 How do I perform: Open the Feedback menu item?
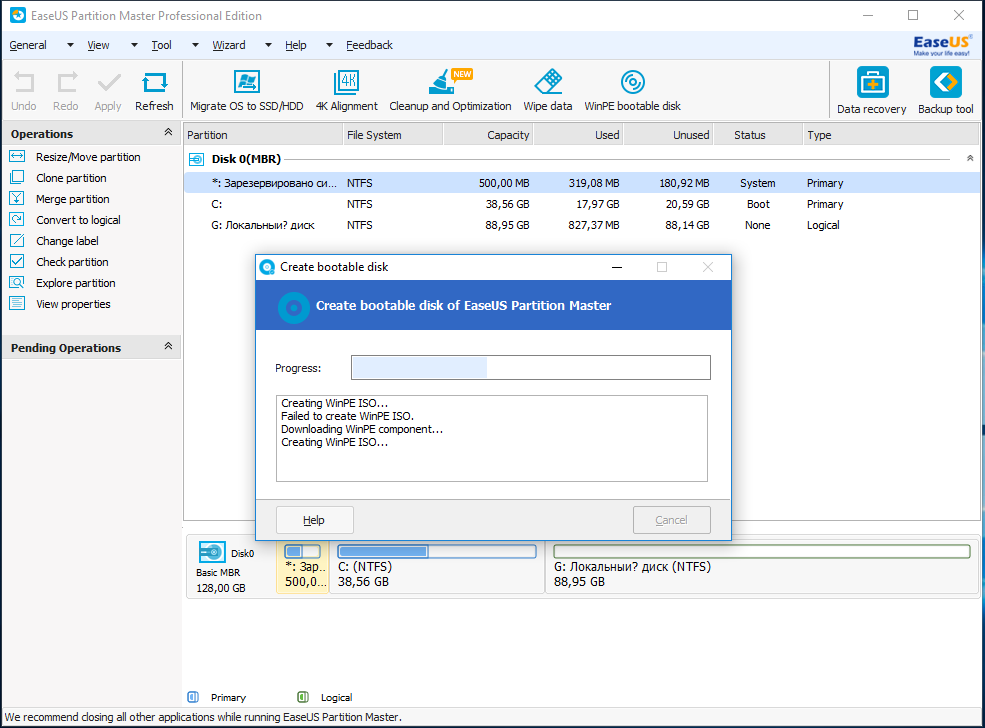[x=369, y=45]
